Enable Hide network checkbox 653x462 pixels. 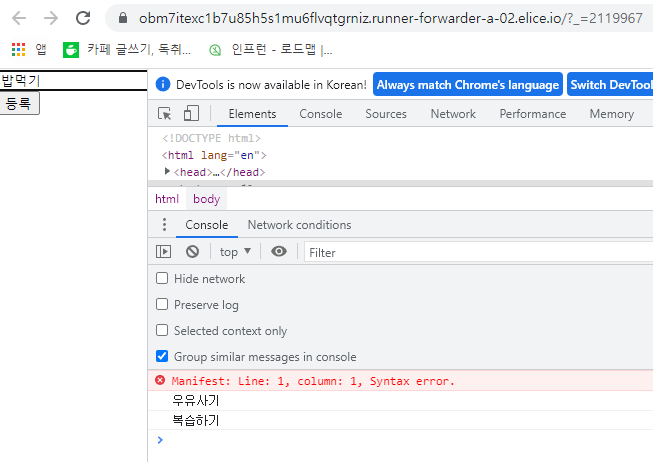162,278
